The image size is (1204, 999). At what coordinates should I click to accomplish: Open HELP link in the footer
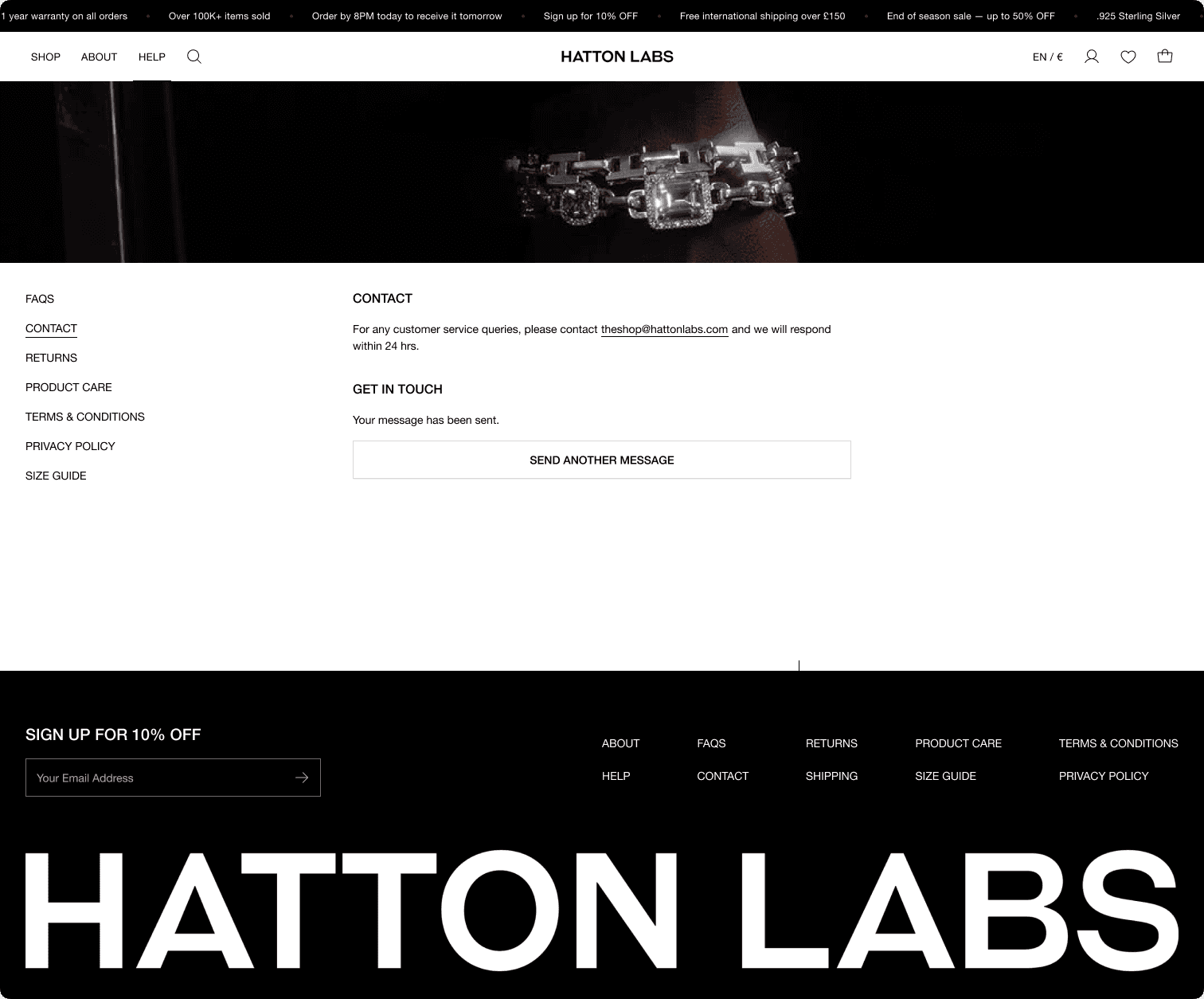click(616, 776)
